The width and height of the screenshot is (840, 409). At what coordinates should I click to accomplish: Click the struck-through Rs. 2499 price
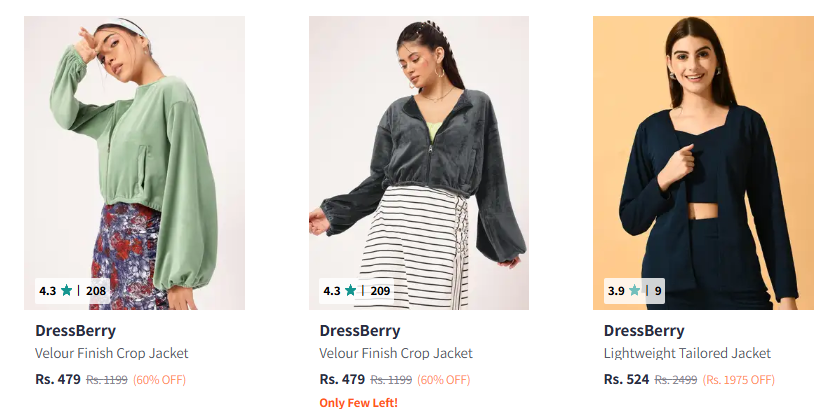(675, 380)
